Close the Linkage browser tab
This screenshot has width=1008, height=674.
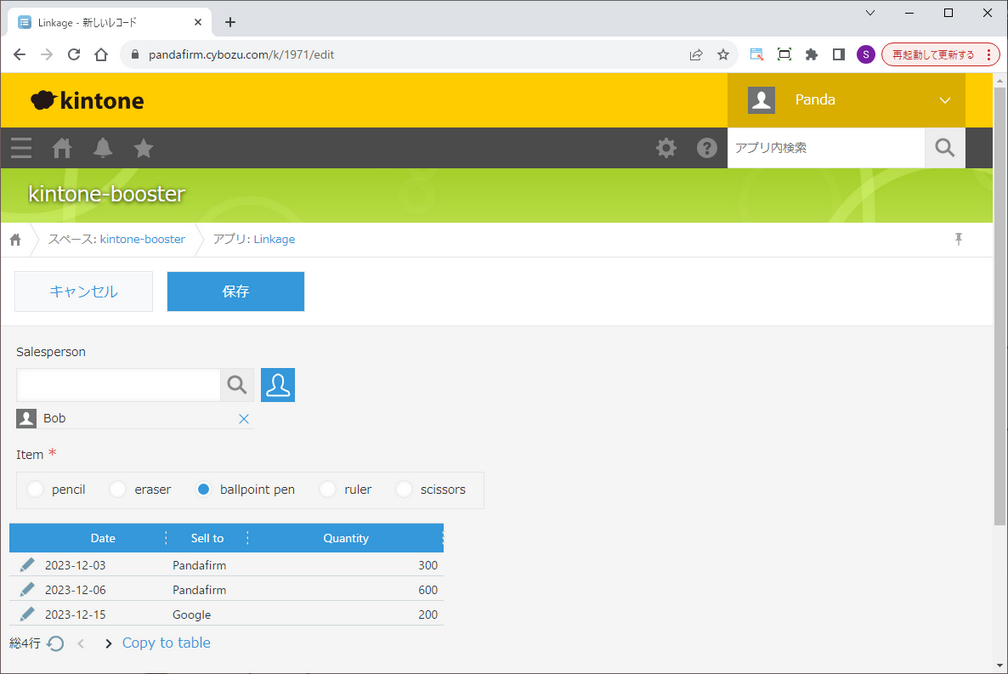pyautogui.click(x=198, y=23)
